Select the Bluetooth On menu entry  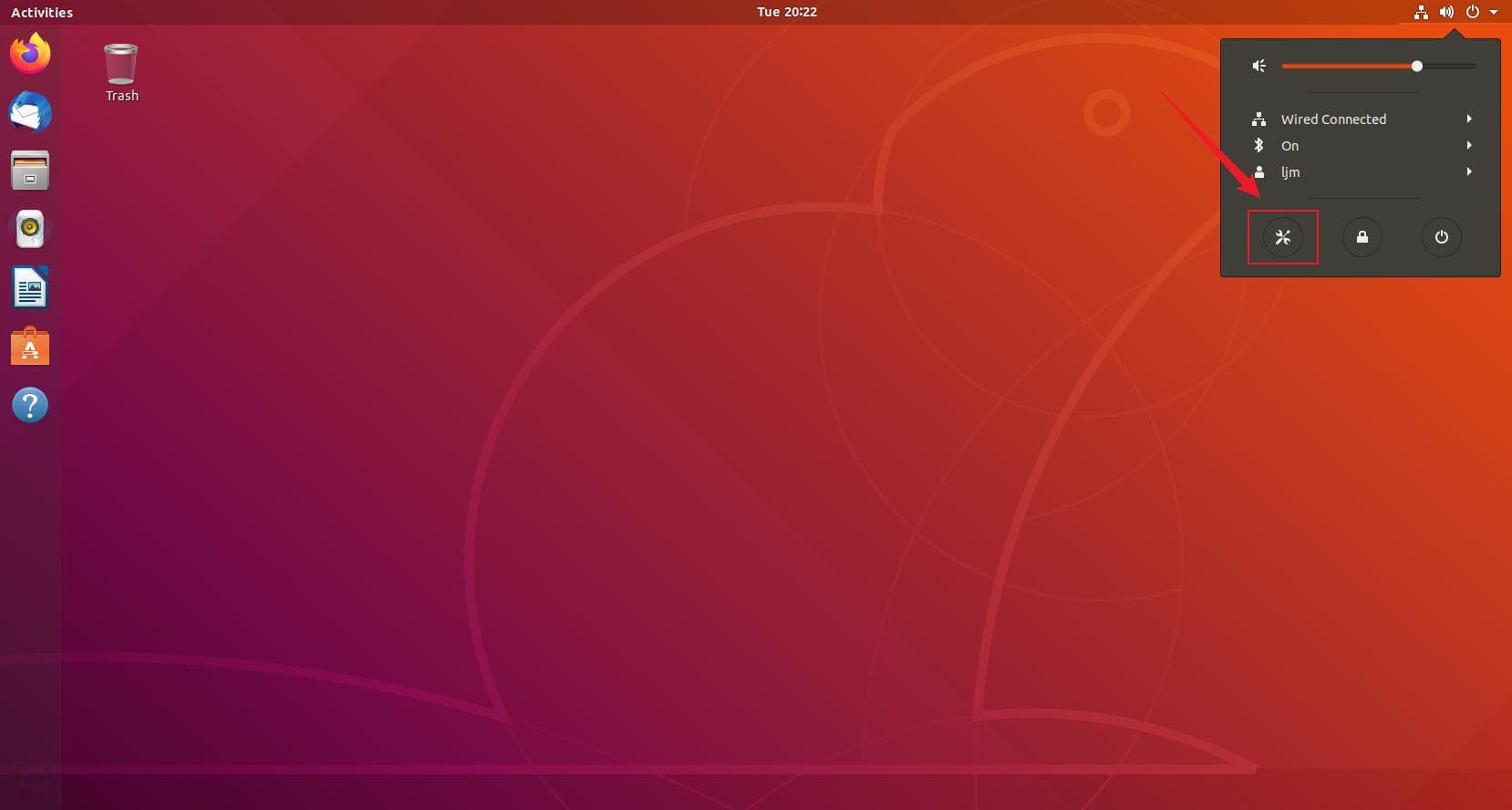(x=1361, y=146)
